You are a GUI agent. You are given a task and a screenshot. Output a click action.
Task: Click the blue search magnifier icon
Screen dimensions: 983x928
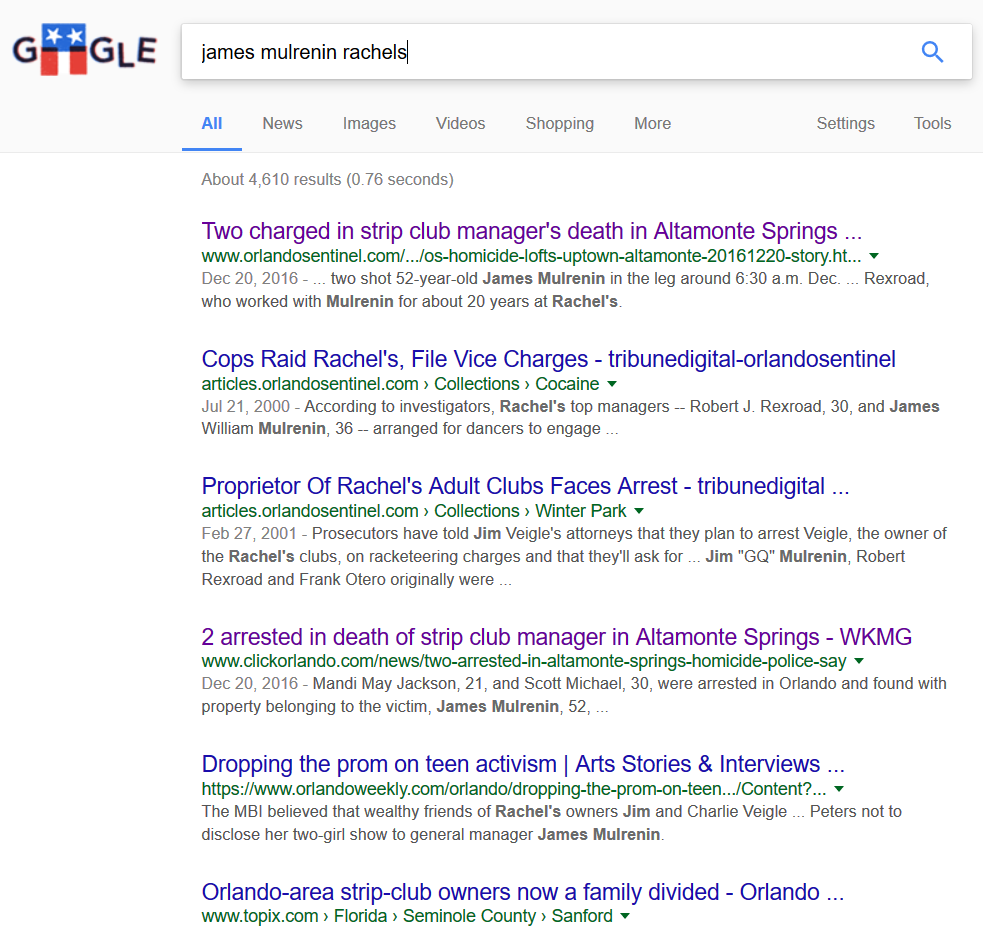point(932,51)
